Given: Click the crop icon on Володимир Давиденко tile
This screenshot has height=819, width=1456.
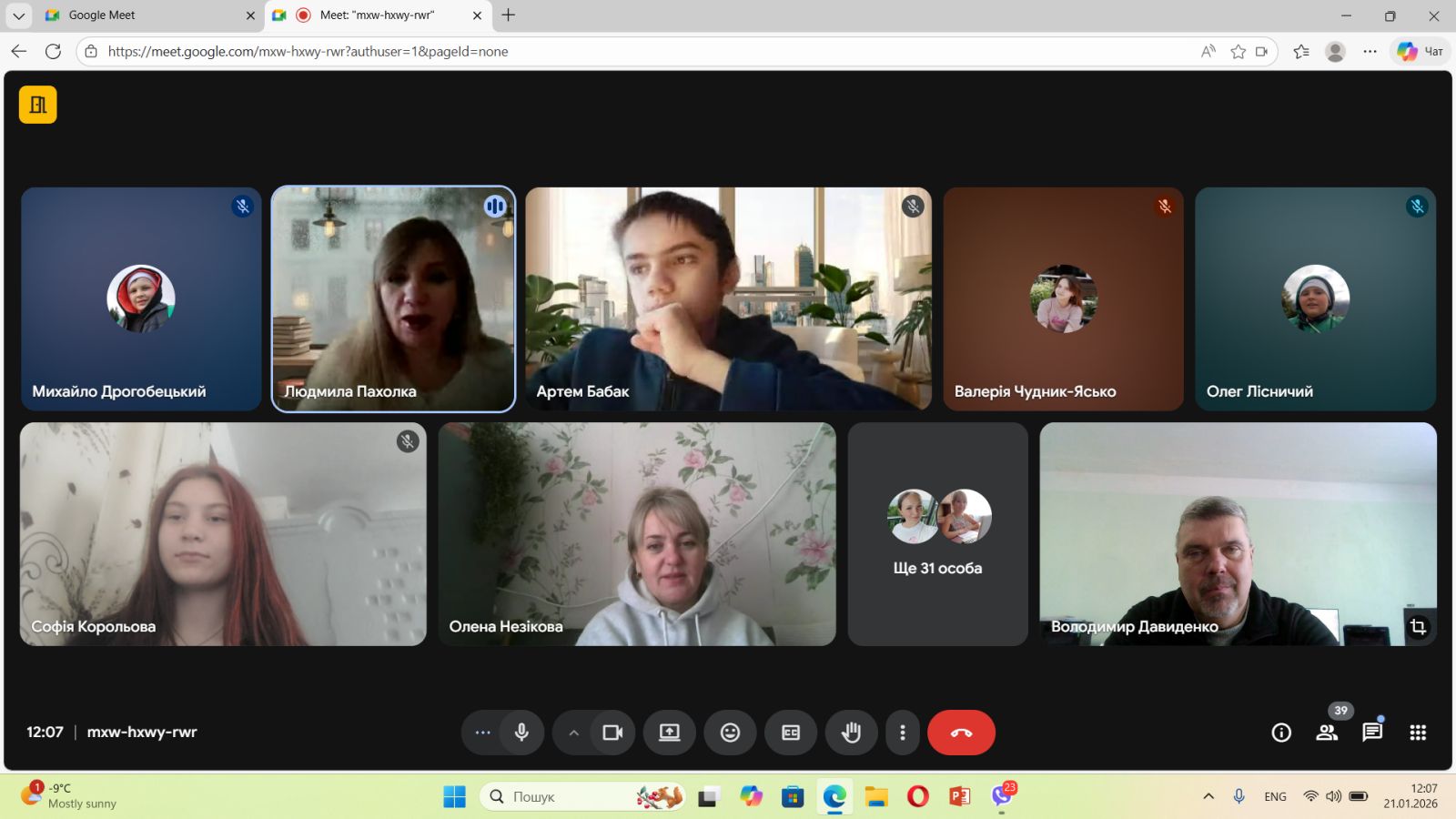Looking at the screenshot, I should pyautogui.click(x=1418, y=627).
